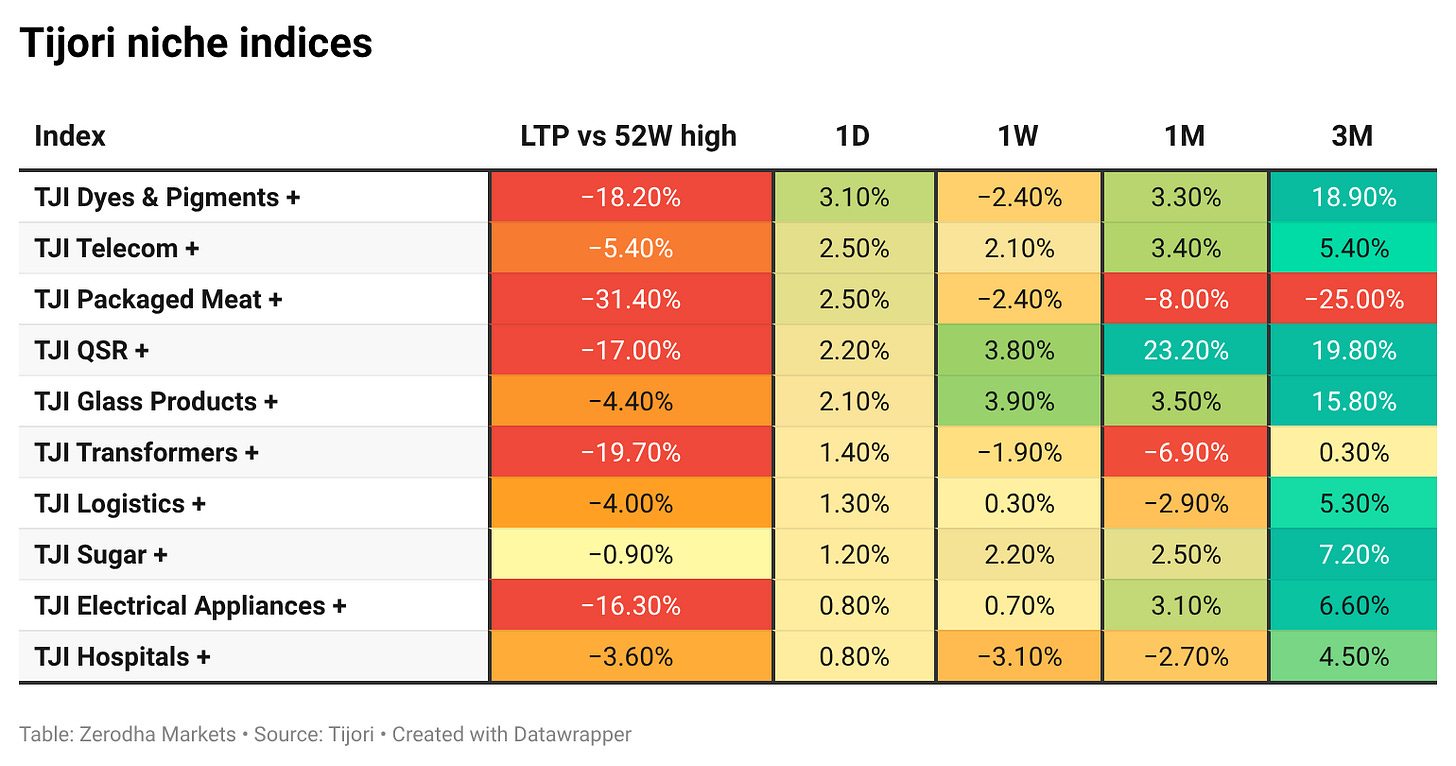Click the 23.20% QSR 1M cell
The height and width of the screenshot is (766, 1456).
[x=1186, y=350]
